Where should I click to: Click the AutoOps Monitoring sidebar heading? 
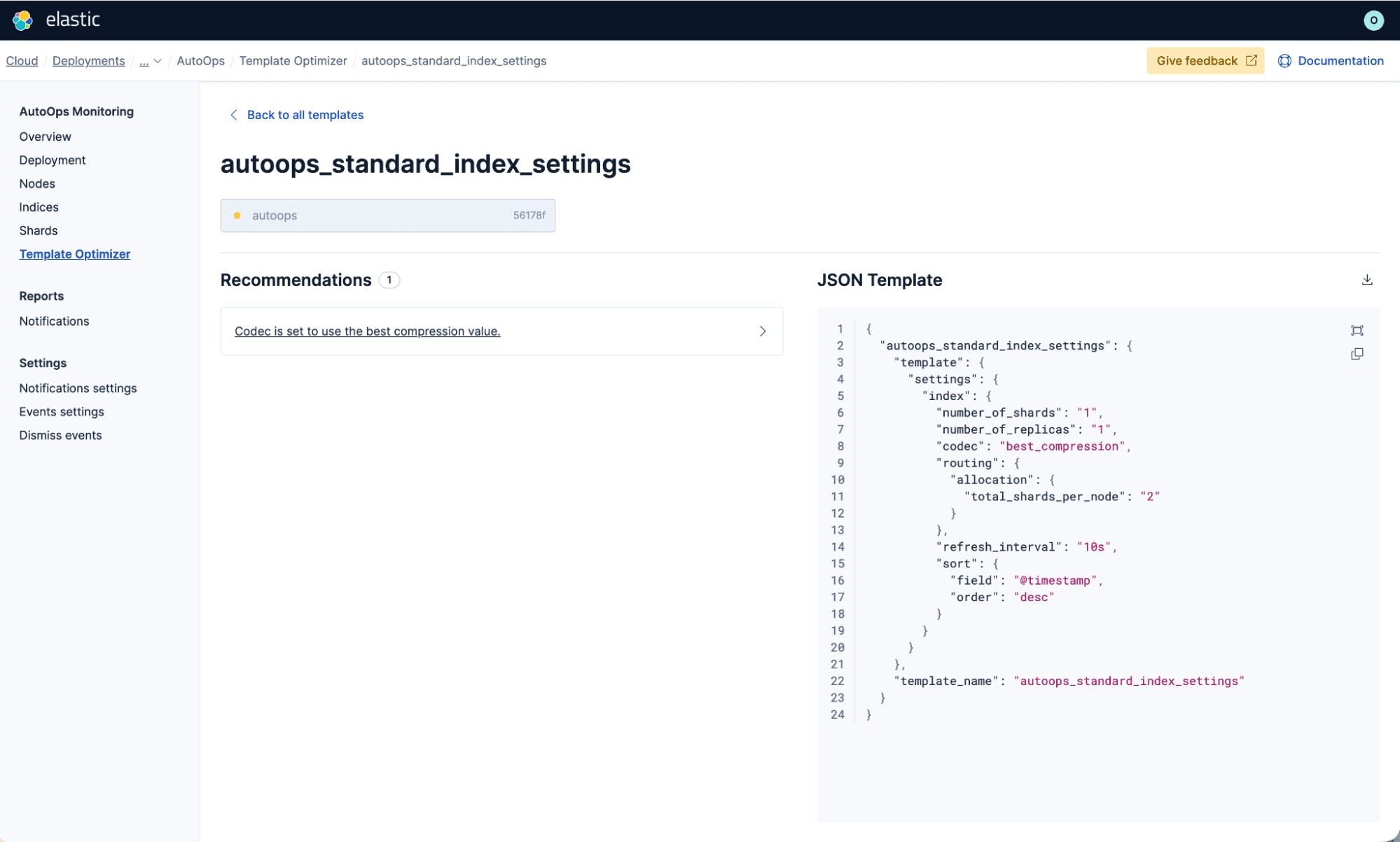76,111
